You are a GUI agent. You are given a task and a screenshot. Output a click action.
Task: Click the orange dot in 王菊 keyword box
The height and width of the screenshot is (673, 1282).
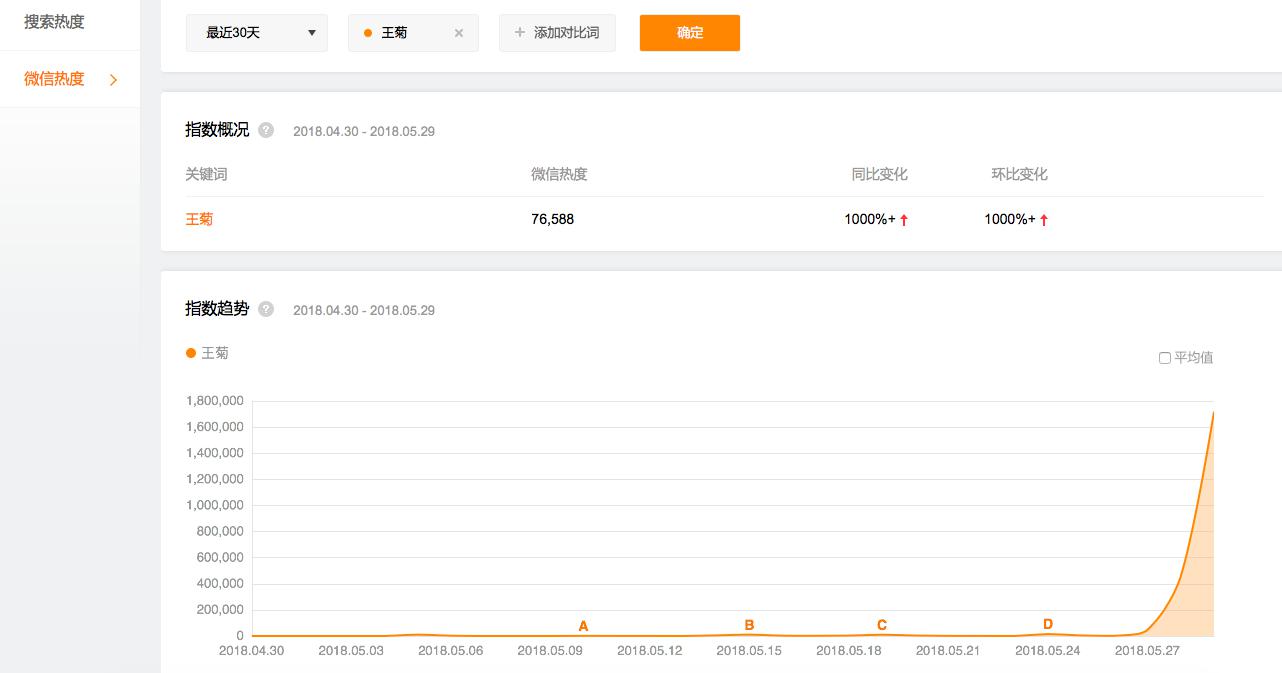tap(368, 33)
